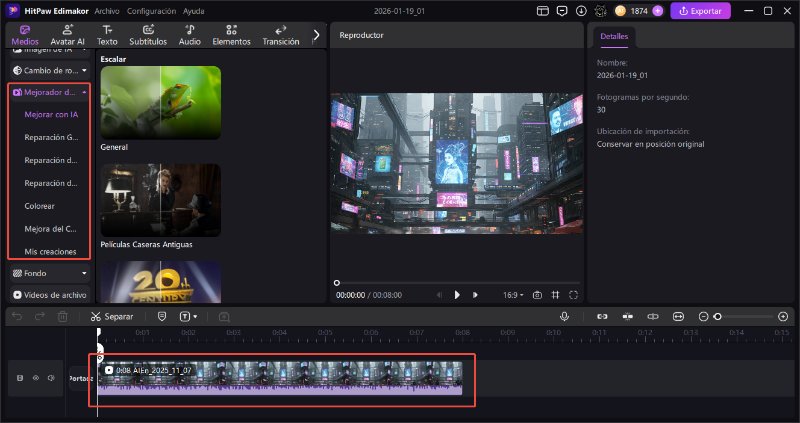
Task: Open the layout switcher icon in title bar
Action: coord(543,11)
